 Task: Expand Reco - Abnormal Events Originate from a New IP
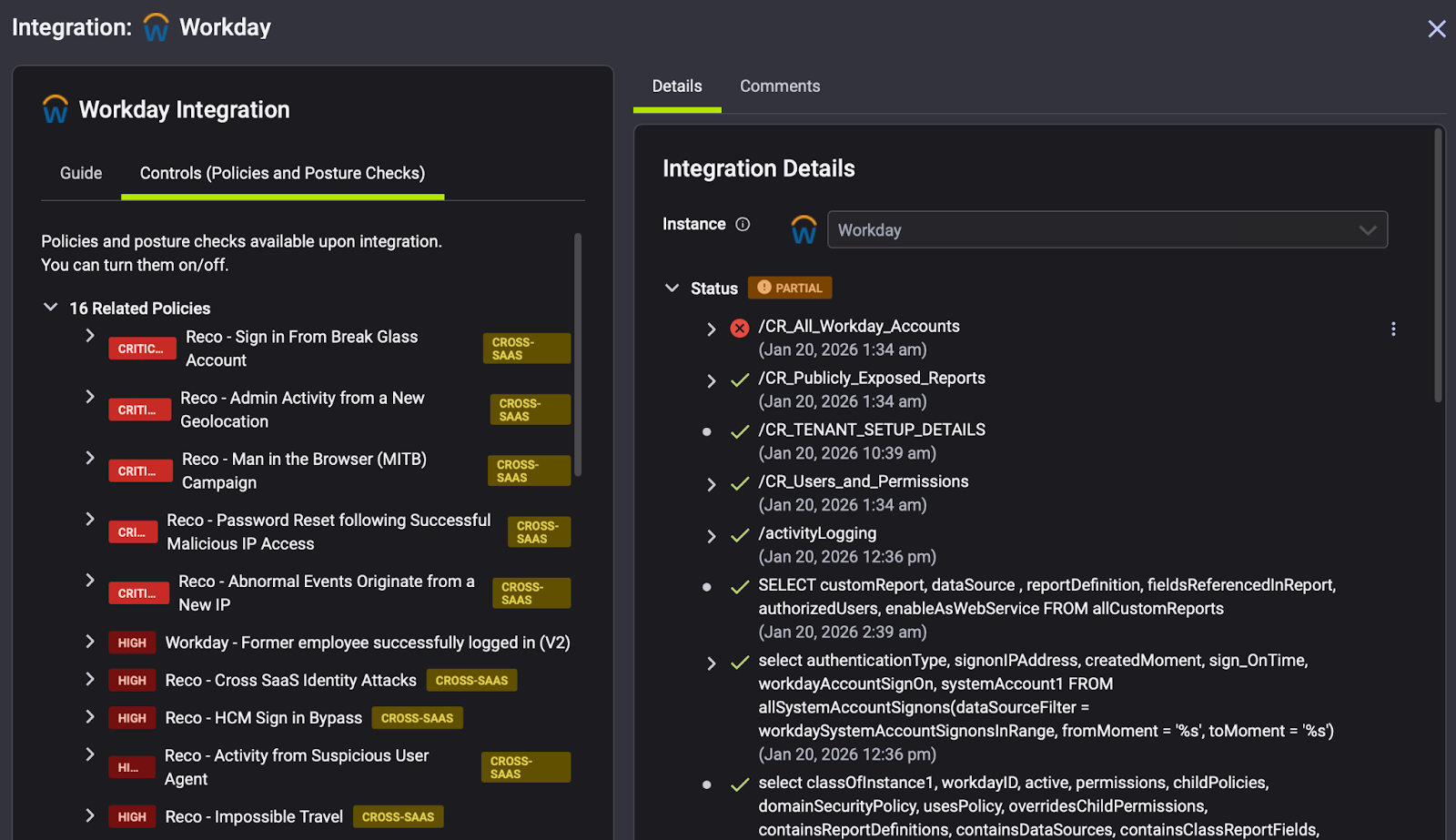[x=90, y=580]
